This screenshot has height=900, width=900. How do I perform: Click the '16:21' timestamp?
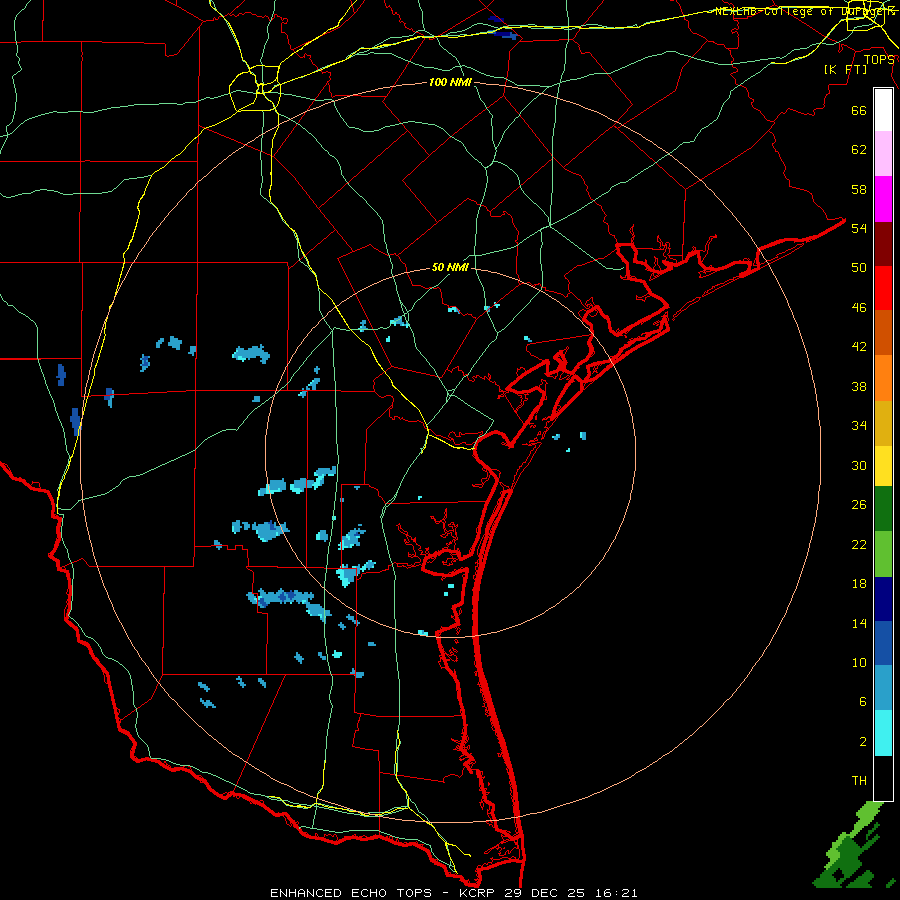pyautogui.click(x=617, y=893)
